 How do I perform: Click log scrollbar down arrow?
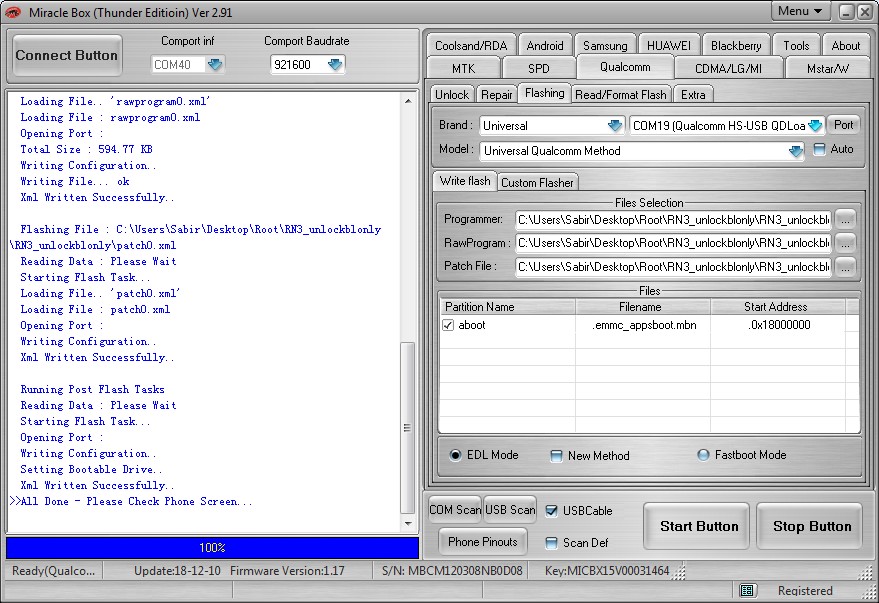pos(408,523)
